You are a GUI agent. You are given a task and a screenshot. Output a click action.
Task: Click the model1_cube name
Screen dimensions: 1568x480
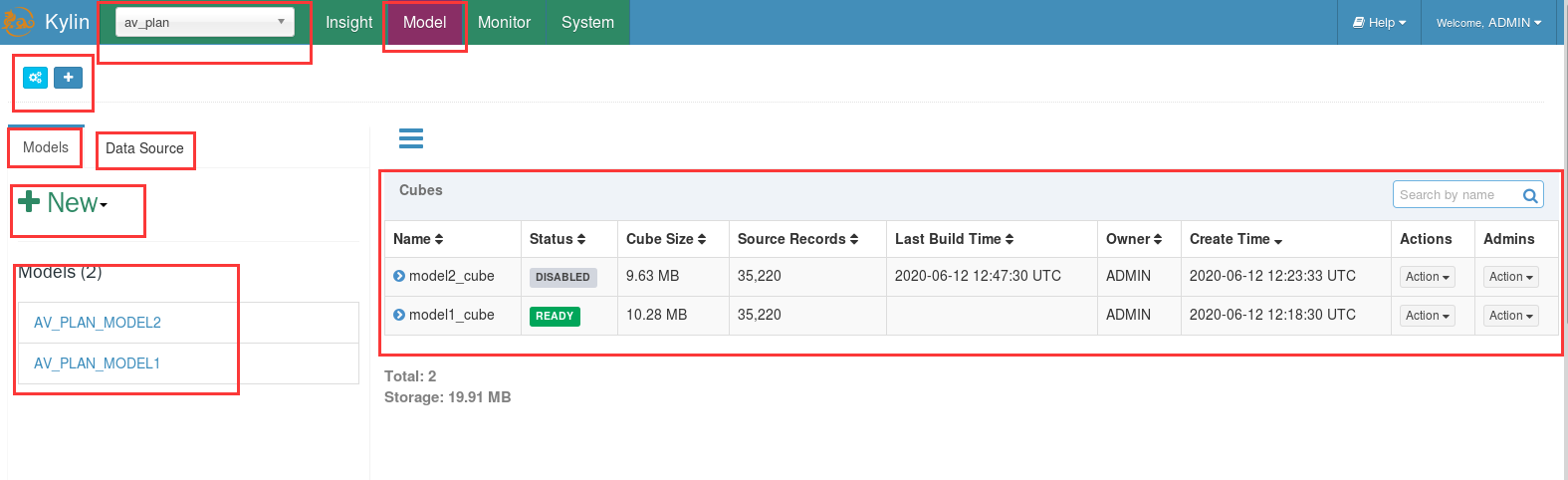tap(452, 315)
